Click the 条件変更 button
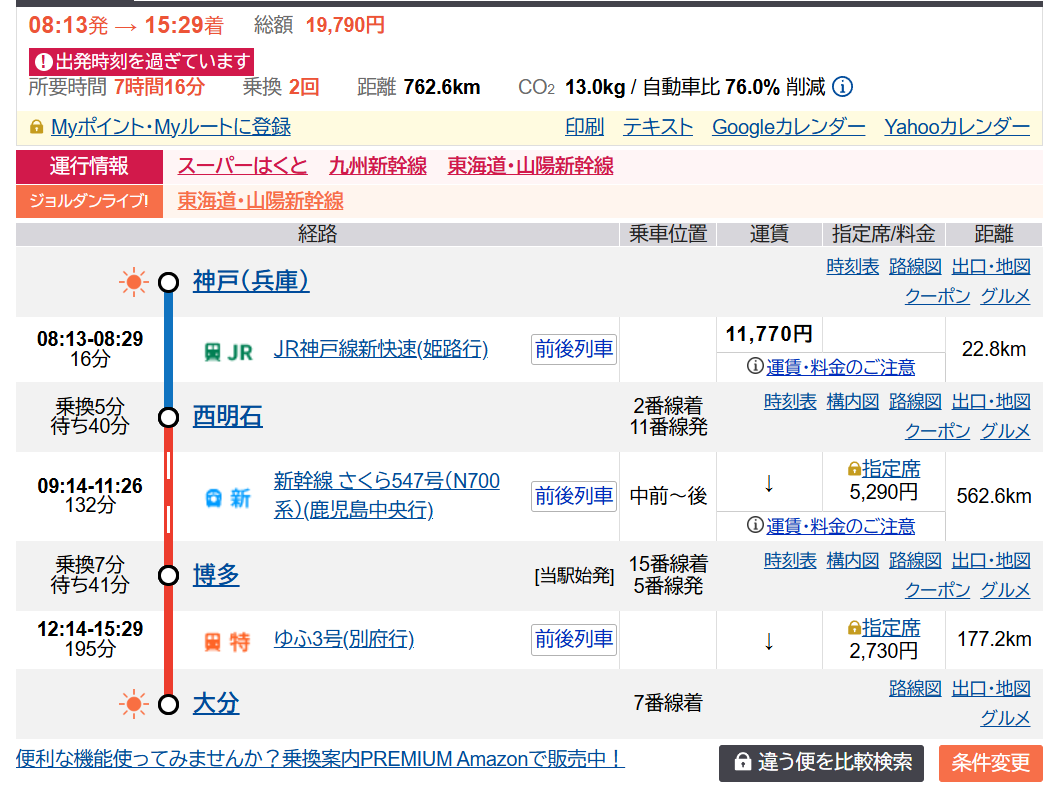The image size is (1060, 806). point(990,763)
